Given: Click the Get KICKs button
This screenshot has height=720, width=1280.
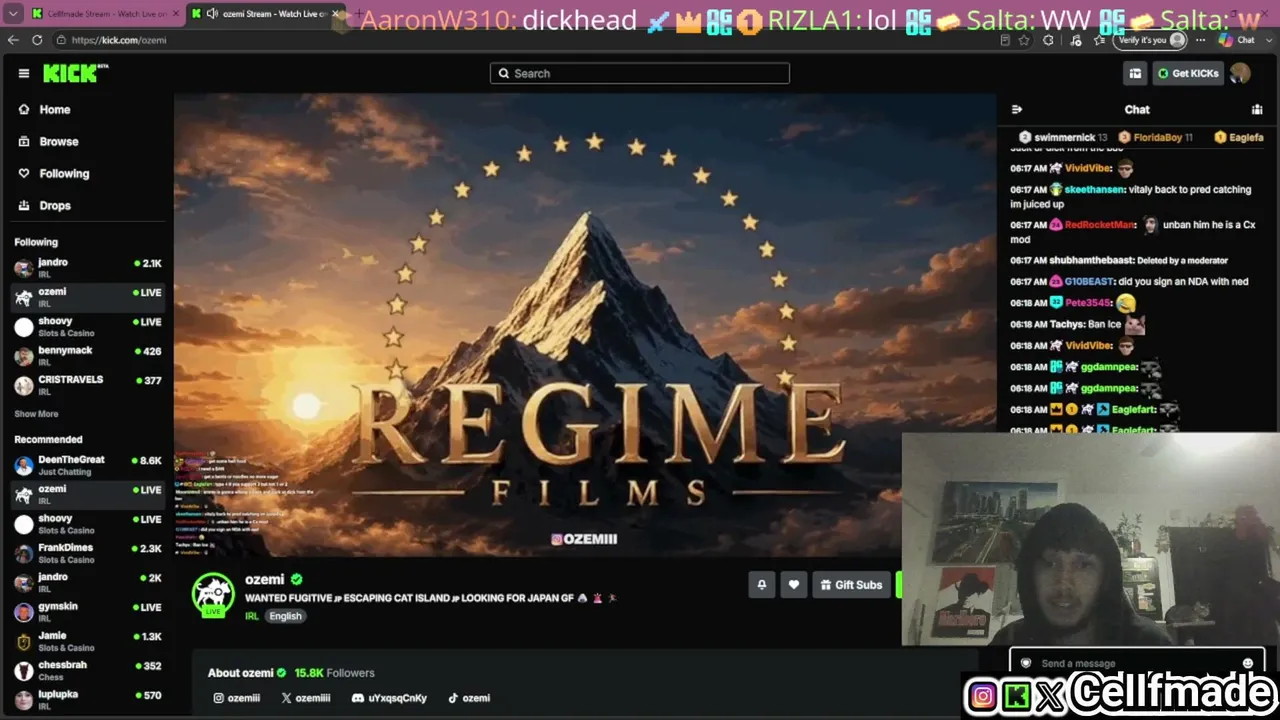Looking at the screenshot, I should [x=1189, y=73].
